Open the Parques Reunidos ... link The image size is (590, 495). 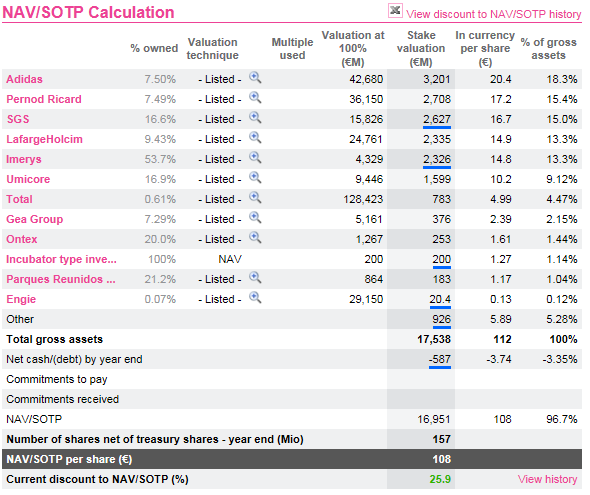tap(61, 279)
